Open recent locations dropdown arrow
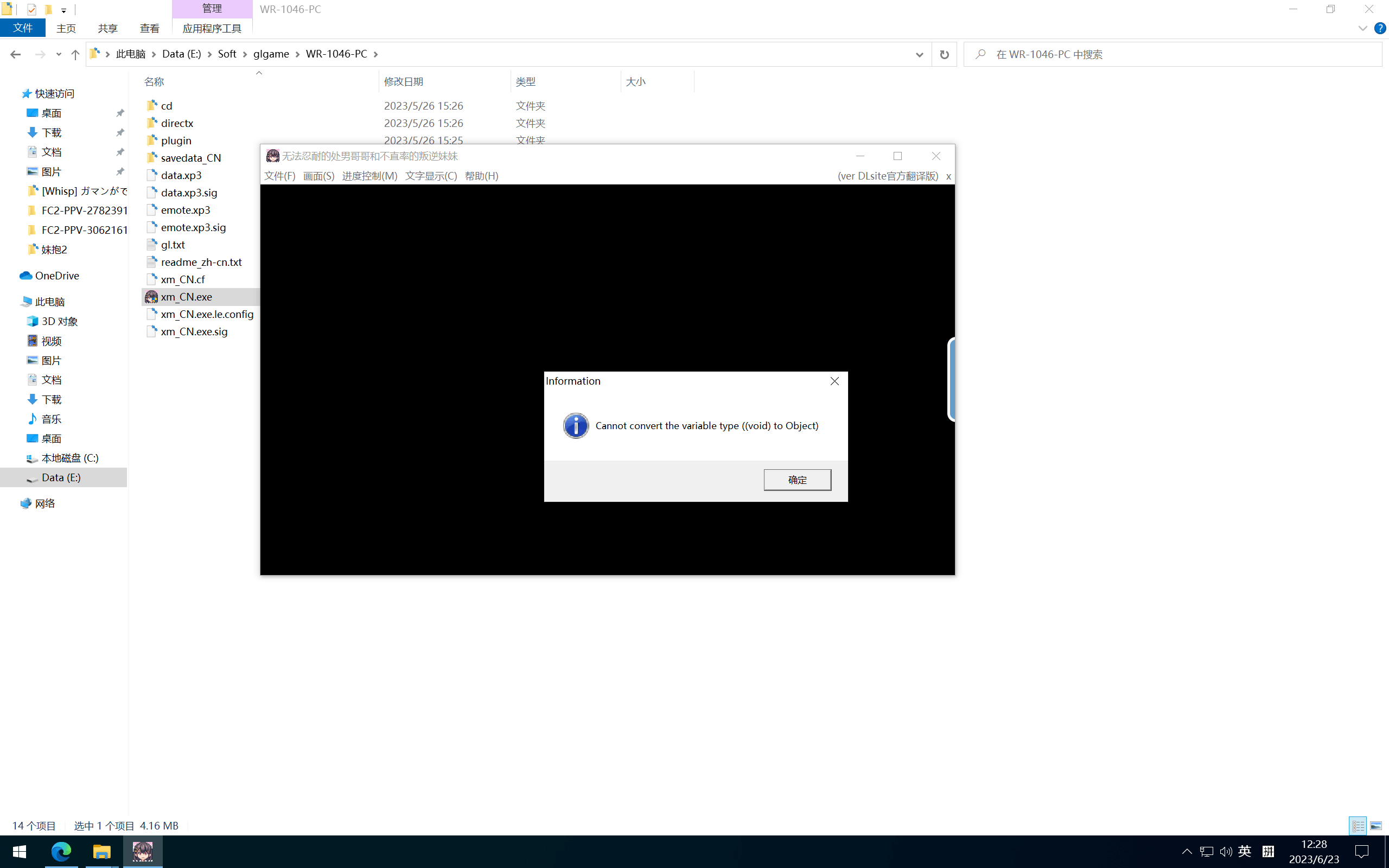 coord(59,55)
